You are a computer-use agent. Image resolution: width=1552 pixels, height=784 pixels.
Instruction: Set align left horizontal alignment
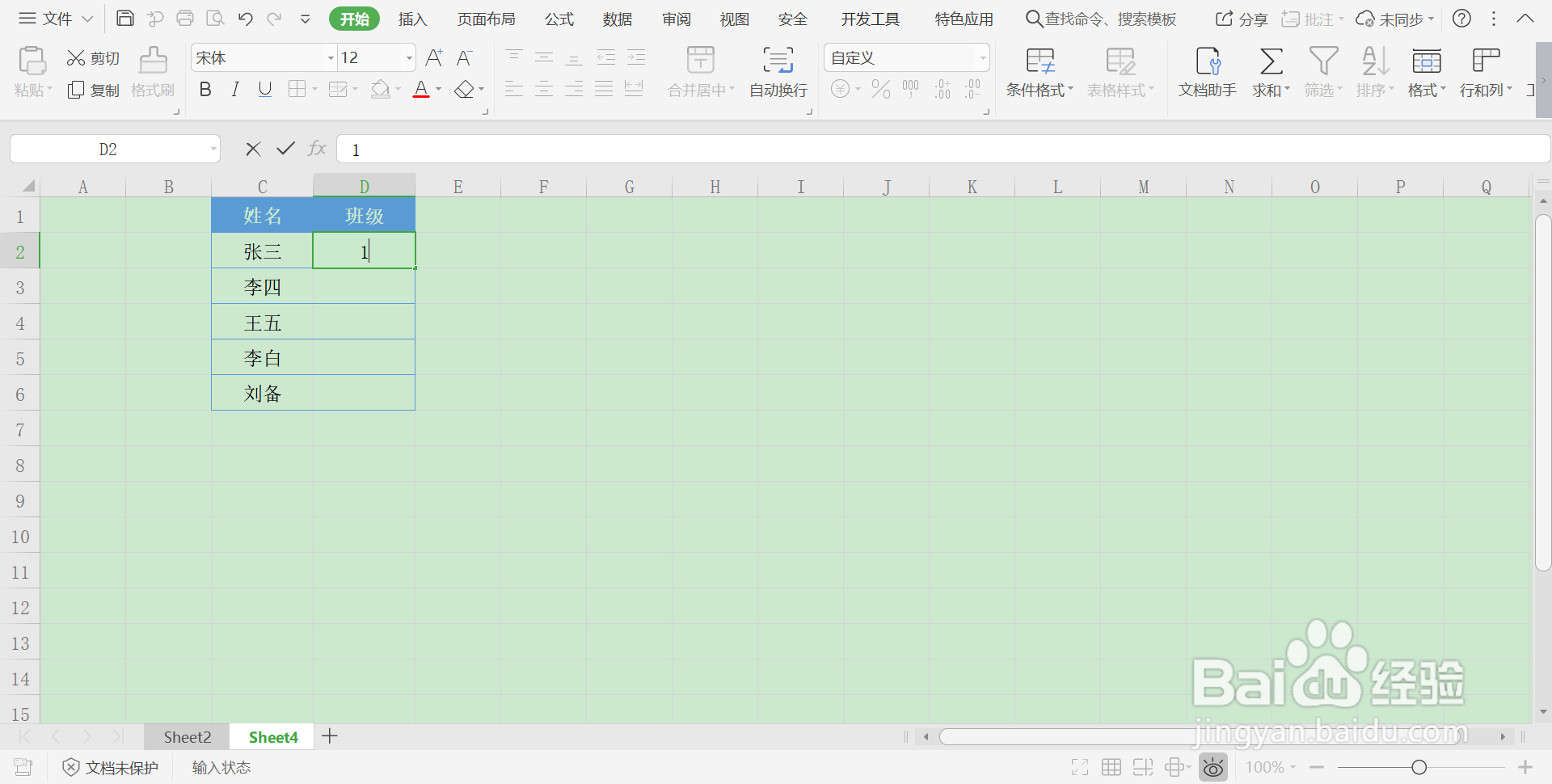(514, 89)
